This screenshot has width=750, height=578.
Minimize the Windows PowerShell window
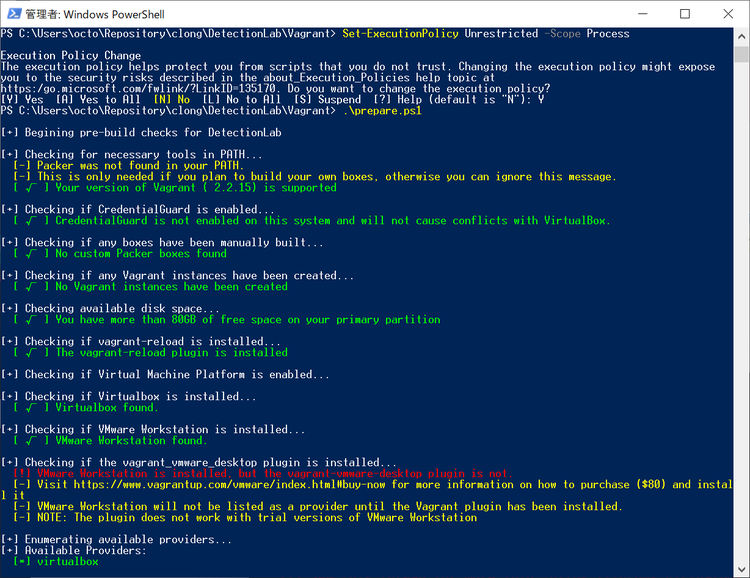tap(642, 14)
